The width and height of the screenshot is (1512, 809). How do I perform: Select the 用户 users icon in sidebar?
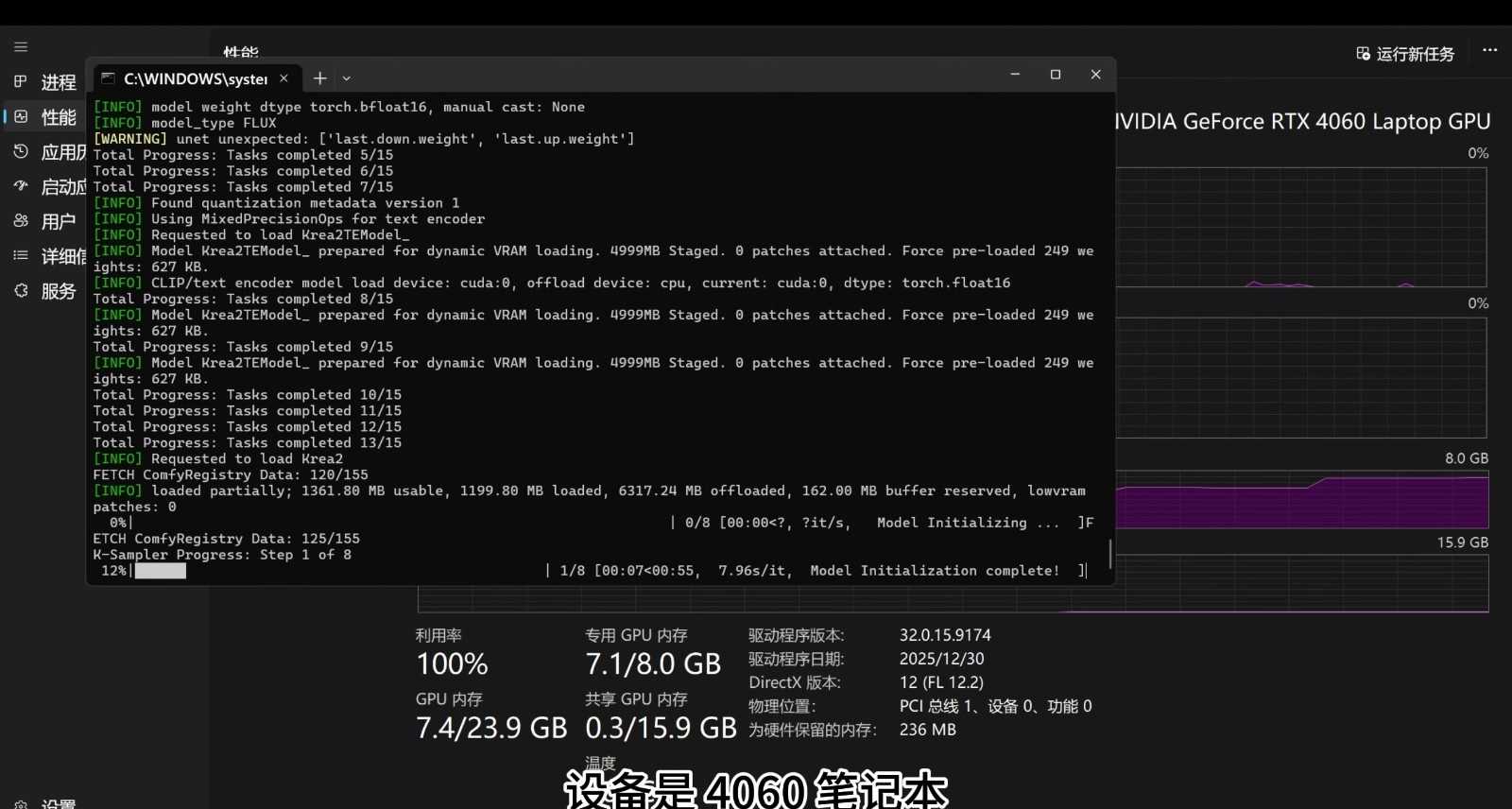pyautogui.click(x=21, y=221)
